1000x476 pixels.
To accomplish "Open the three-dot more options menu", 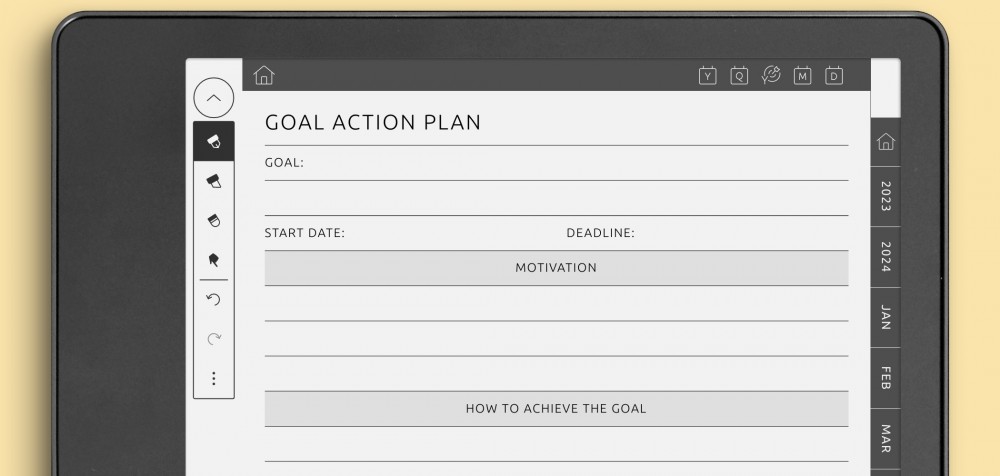I will (x=213, y=379).
